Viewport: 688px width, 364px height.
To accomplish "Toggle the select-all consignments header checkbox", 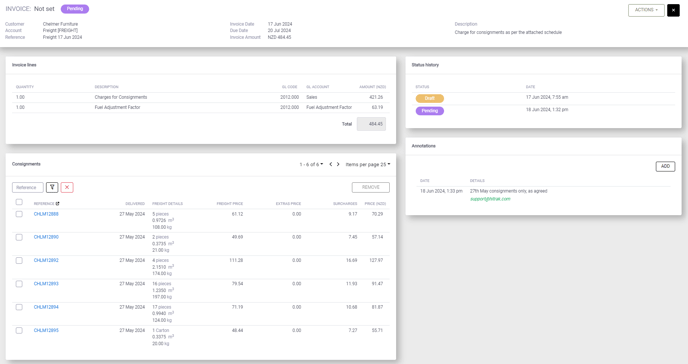I will pyautogui.click(x=19, y=202).
